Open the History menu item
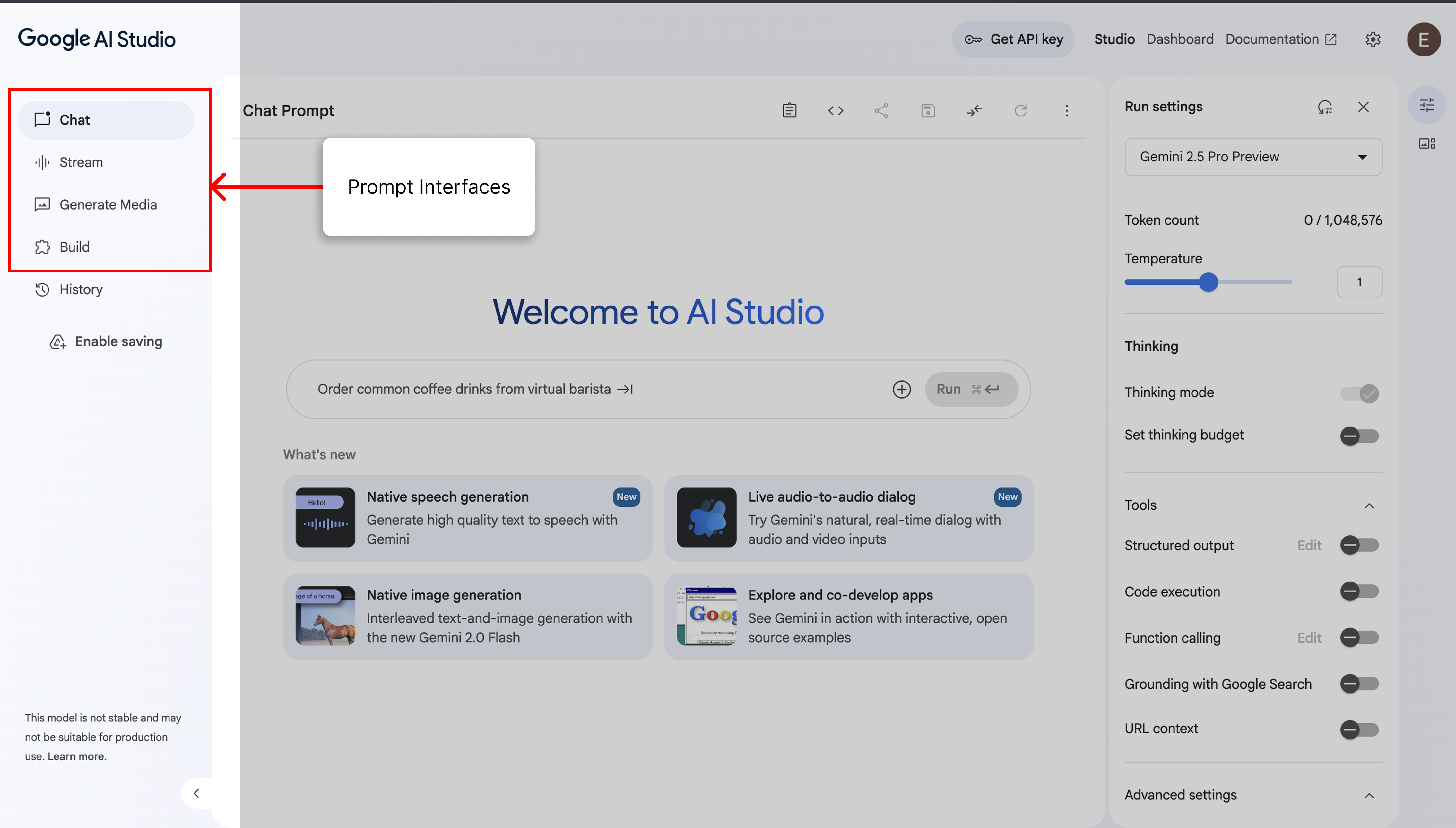The image size is (1456, 828). tap(106, 289)
